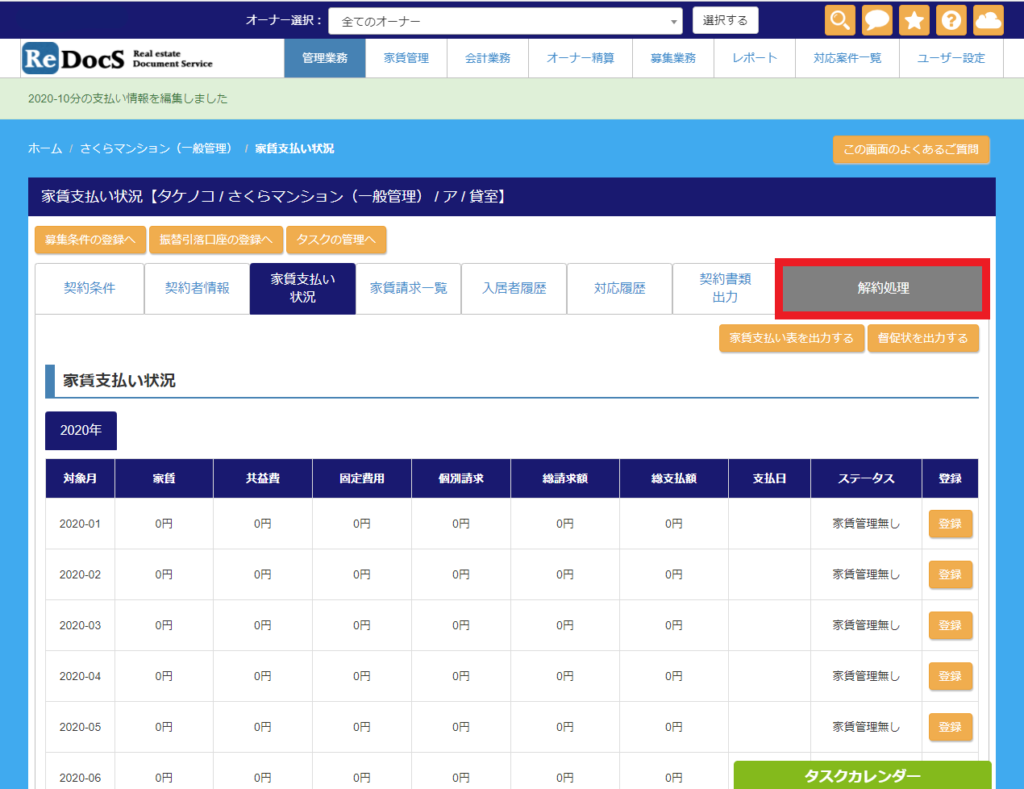Click この画面のよくあるご質問 button
1024x789 pixels.
911,150
